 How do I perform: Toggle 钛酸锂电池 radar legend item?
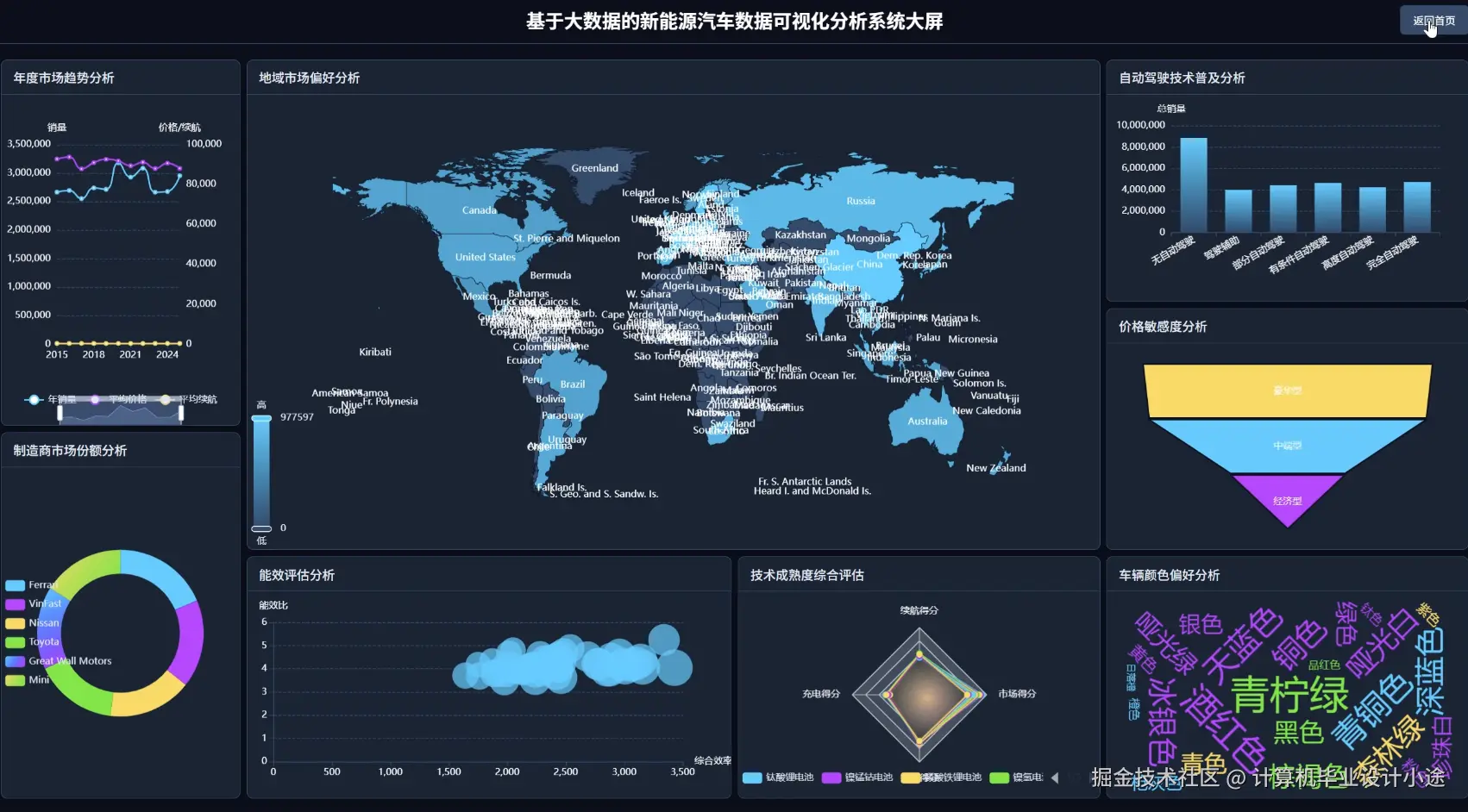[x=778, y=778]
